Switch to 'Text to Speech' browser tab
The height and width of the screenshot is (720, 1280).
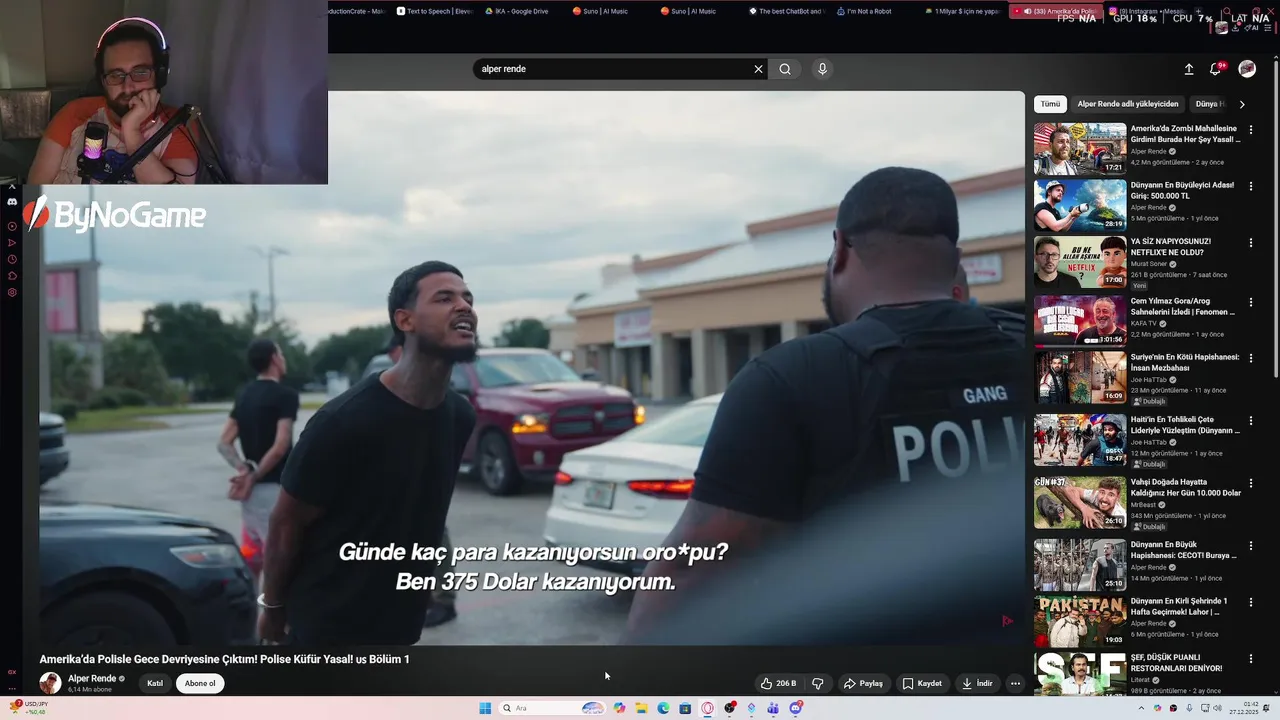[x=433, y=11]
